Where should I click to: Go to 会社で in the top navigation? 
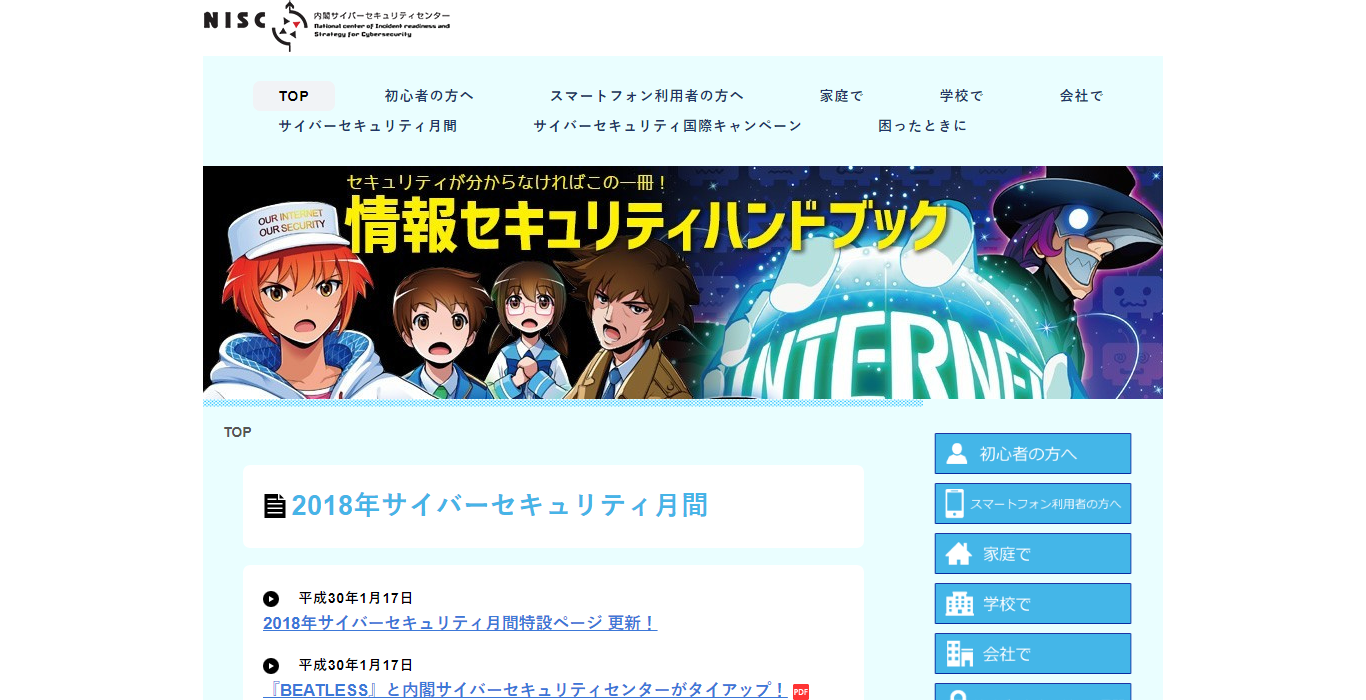(x=1082, y=96)
